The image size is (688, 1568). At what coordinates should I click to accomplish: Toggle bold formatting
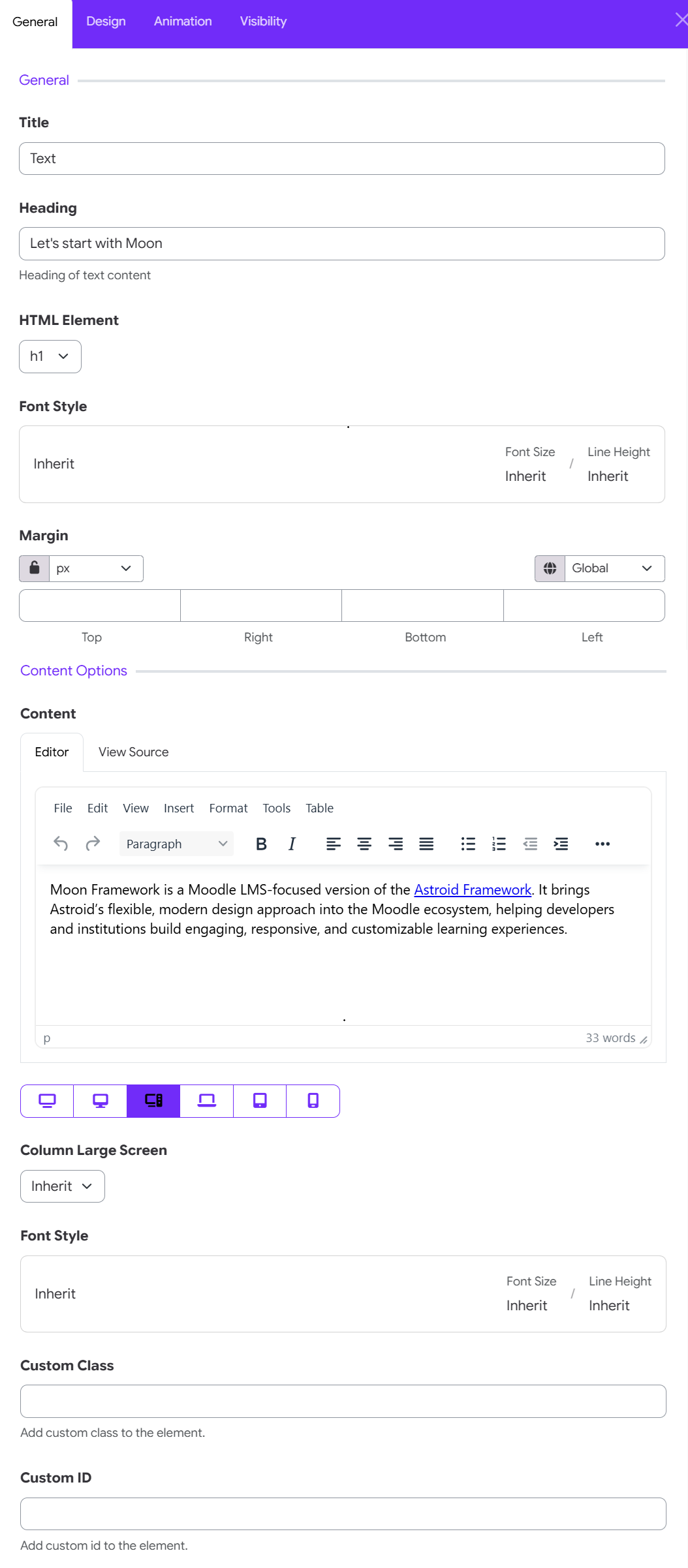(261, 844)
